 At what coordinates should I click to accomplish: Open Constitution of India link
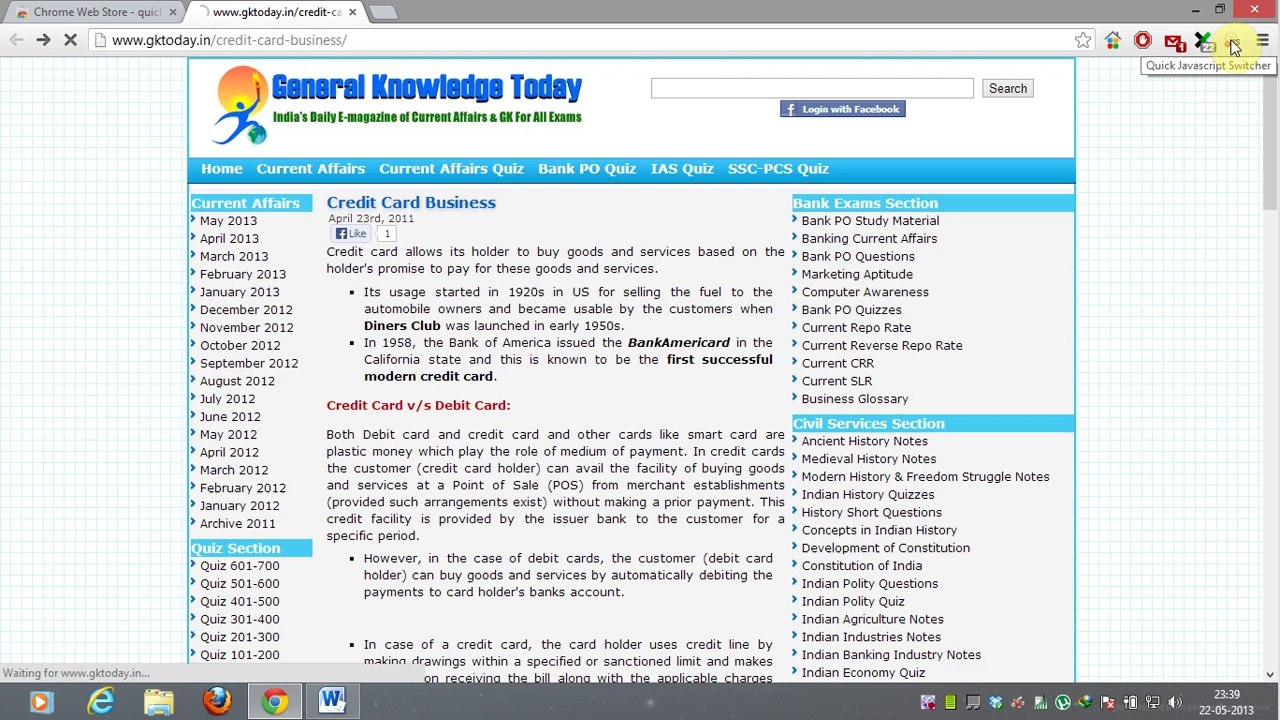pyautogui.click(x=862, y=566)
